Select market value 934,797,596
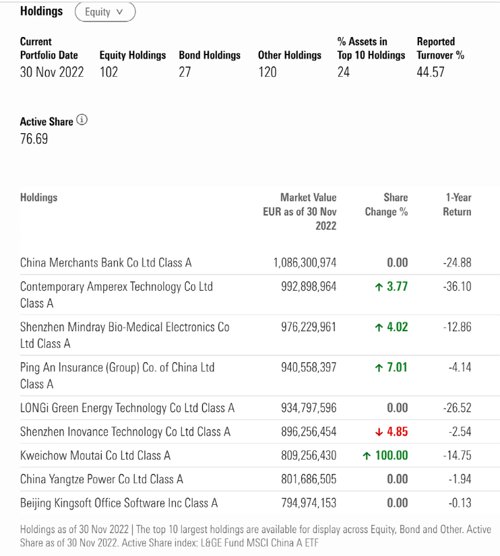500x556 pixels. point(309,408)
